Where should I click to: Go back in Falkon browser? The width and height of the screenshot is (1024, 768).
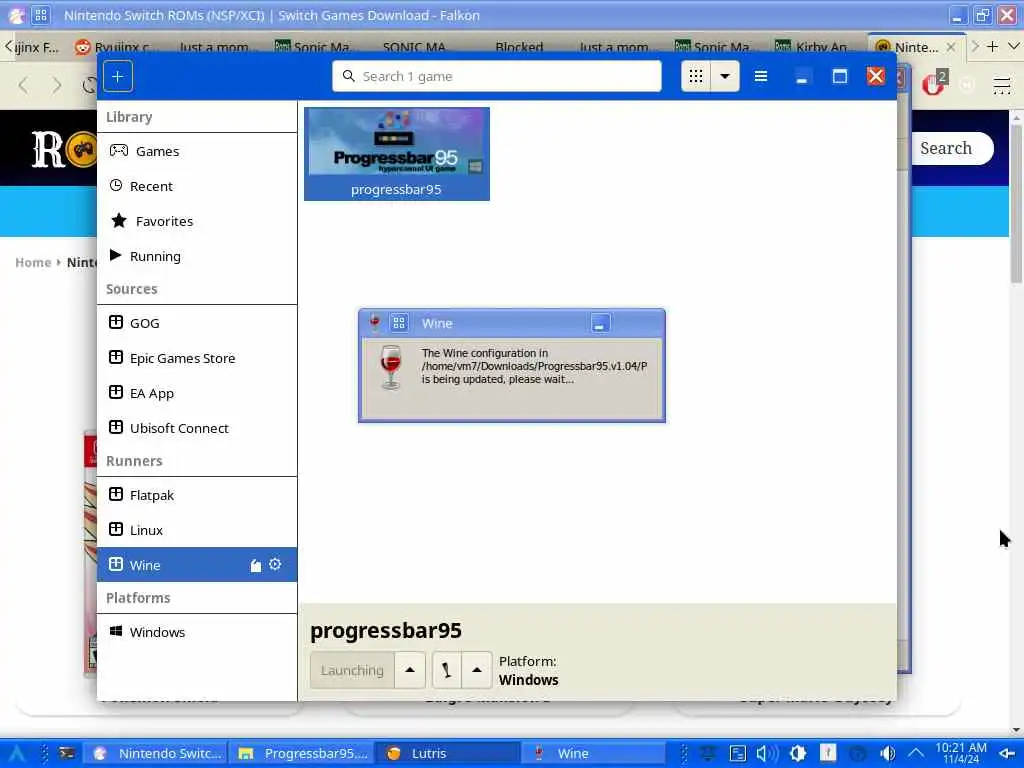[x=24, y=86]
